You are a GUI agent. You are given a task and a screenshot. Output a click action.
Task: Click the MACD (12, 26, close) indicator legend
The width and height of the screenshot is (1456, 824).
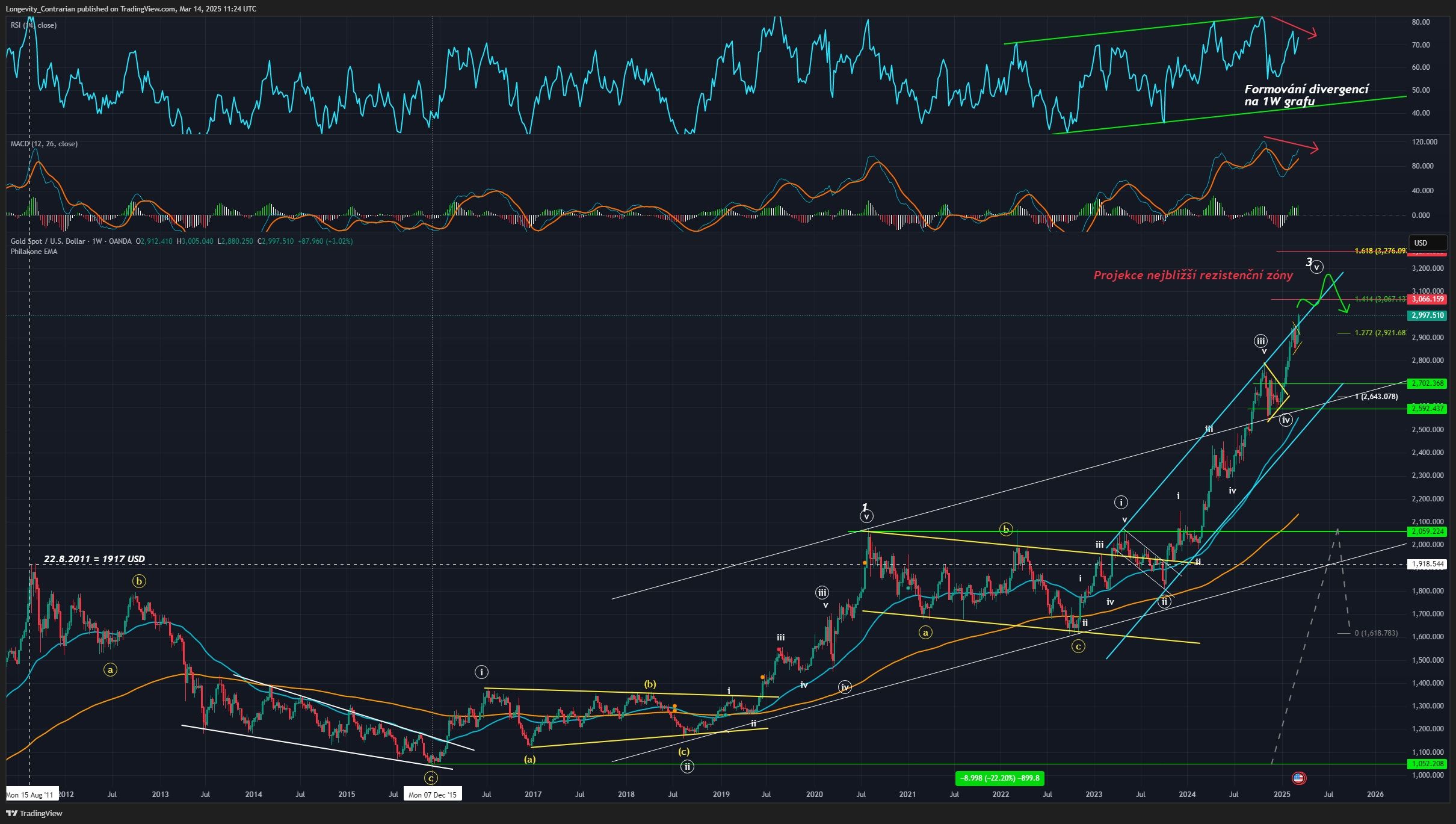(44, 144)
